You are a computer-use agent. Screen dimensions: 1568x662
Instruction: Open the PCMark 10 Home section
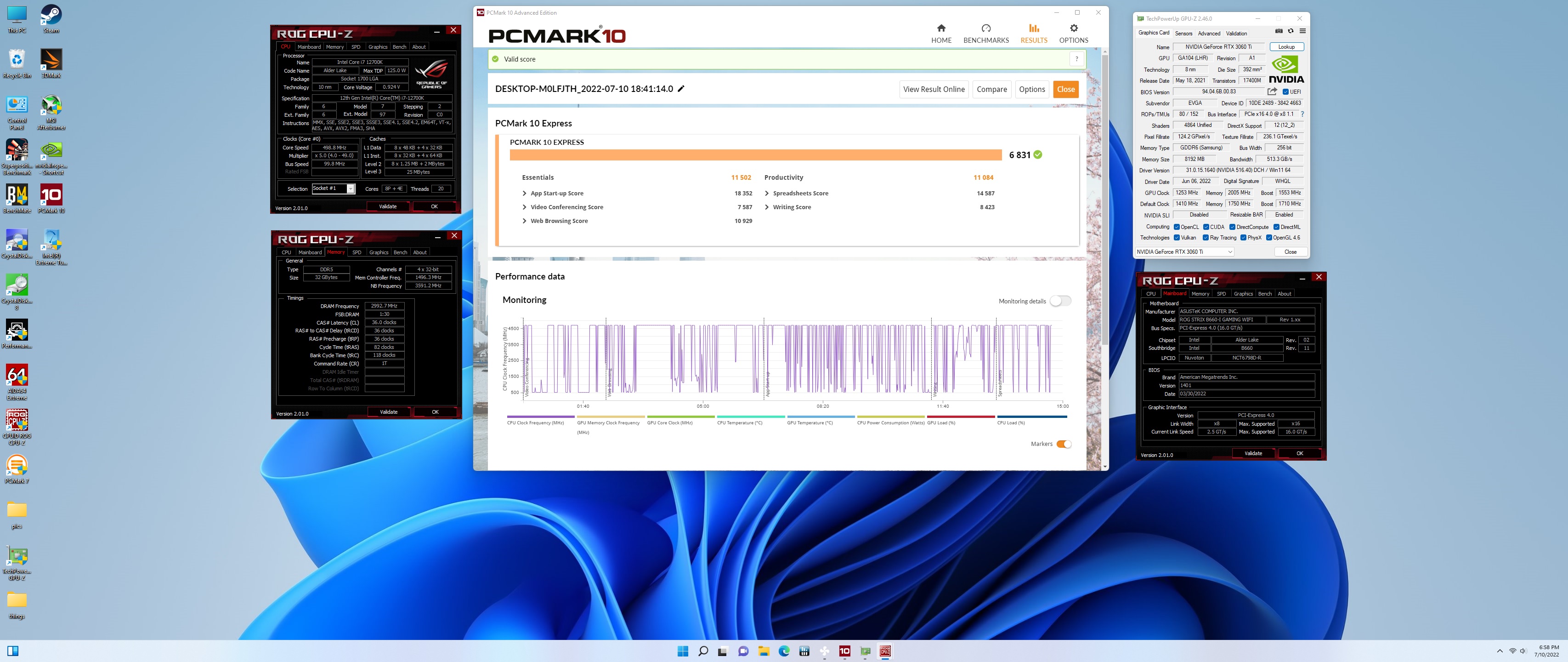941,34
